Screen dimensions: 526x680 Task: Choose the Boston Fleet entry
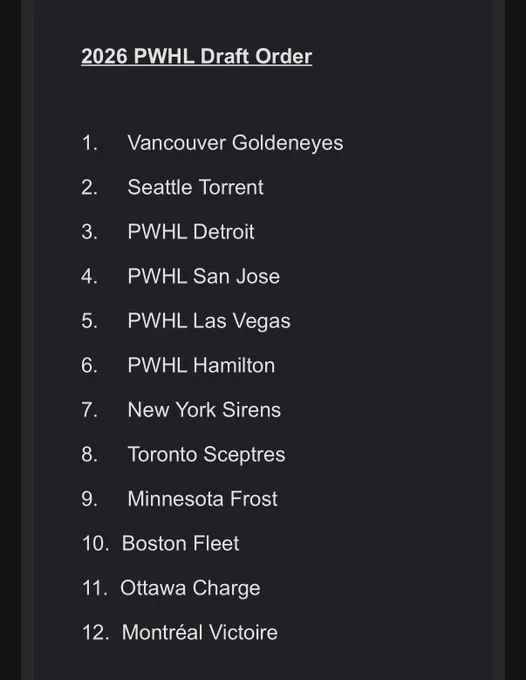click(180, 544)
